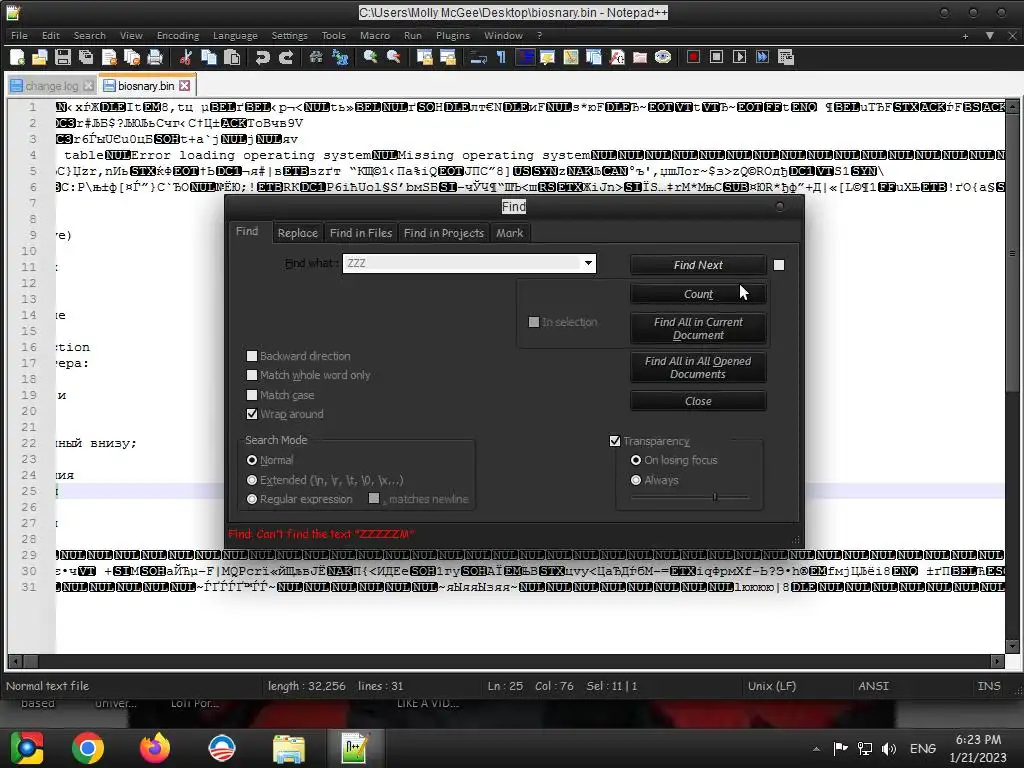Click the New file toolbar icon
The height and width of the screenshot is (768, 1024).
pos(18,57)
